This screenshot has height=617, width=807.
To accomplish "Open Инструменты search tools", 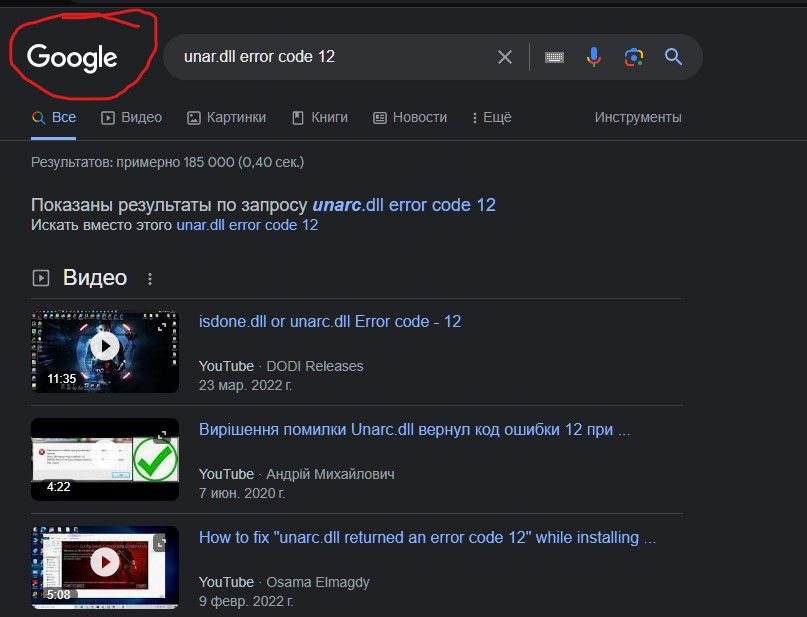I will [x=638, y=117].
